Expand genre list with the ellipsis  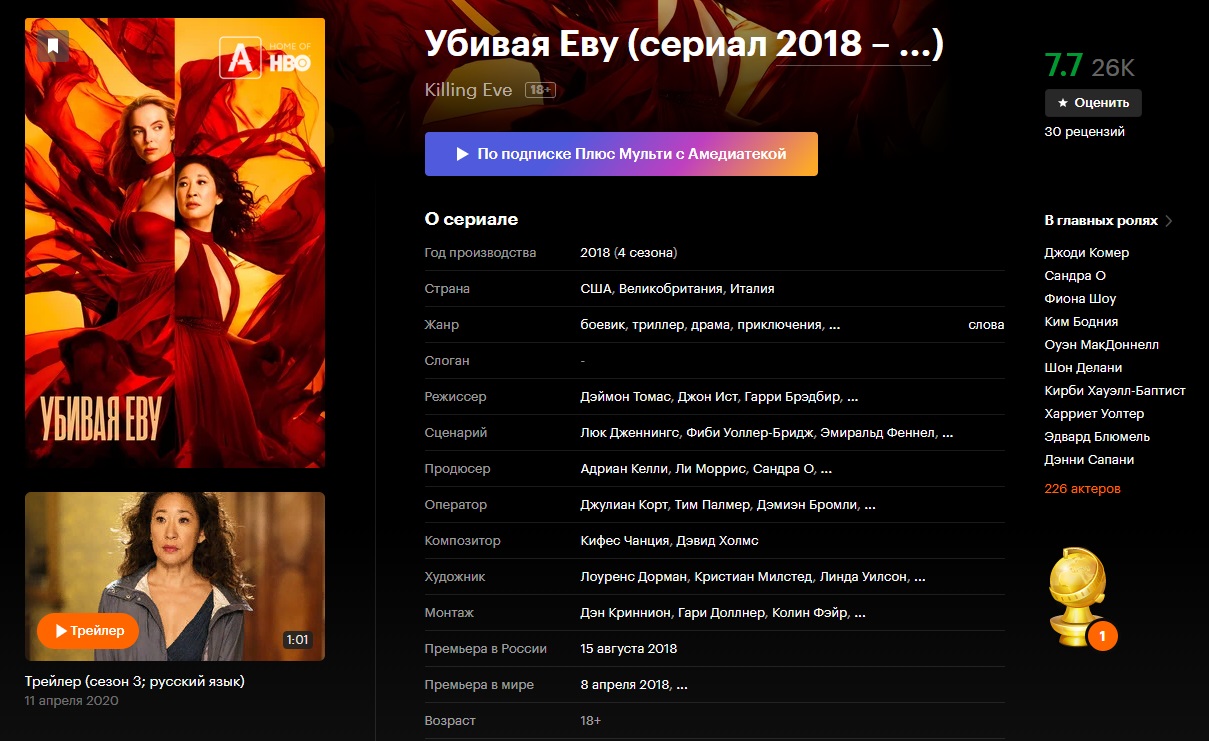pos(835,325)
